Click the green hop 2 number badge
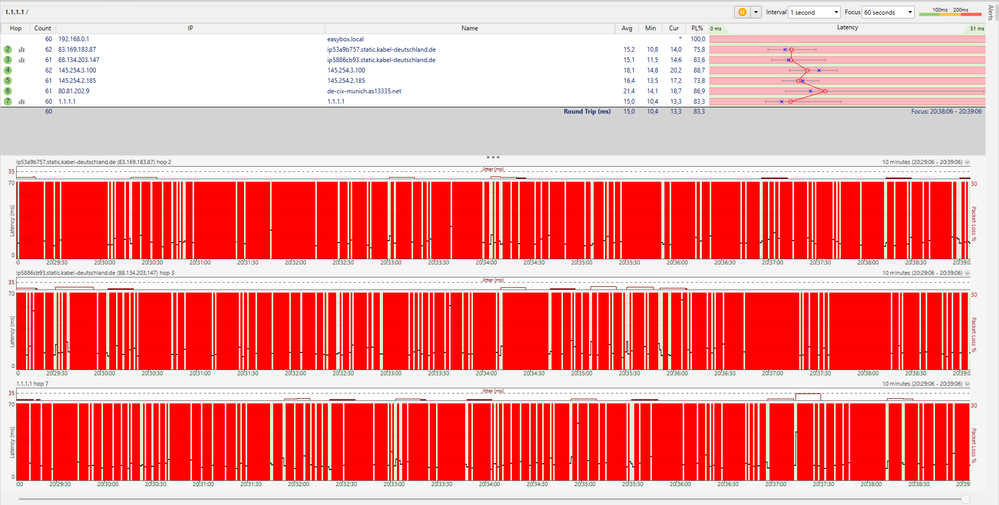Viewport: 999px width, 505px height. (x=8, y=49)
